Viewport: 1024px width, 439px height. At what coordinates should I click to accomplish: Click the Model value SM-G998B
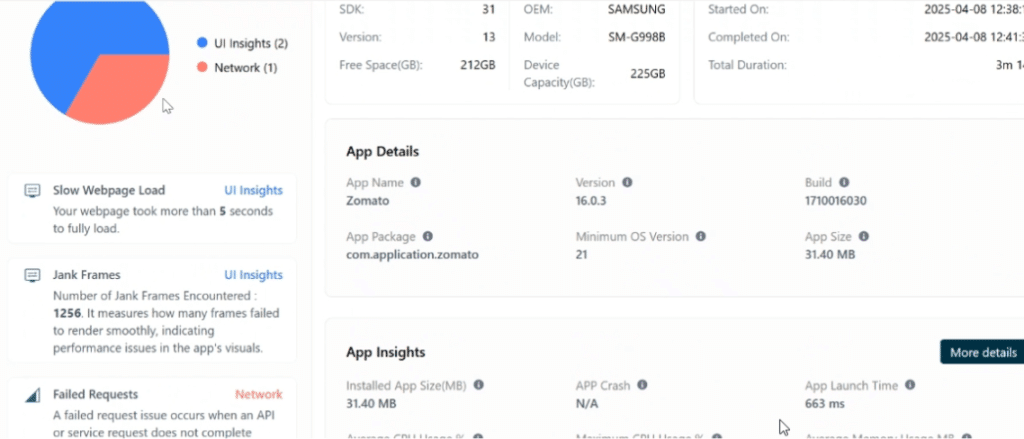coord(637,37)
